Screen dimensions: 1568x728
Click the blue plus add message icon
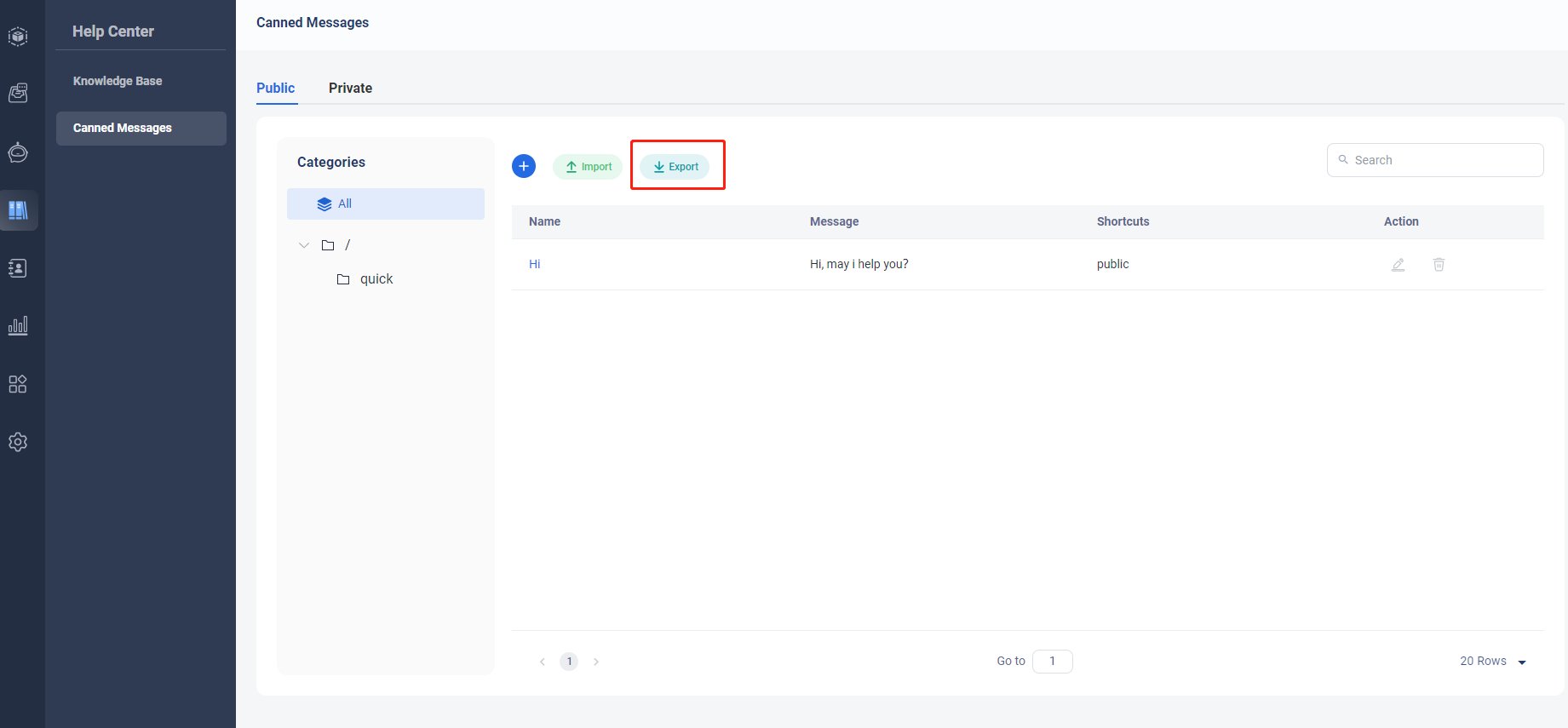click(x=524, y=166)
